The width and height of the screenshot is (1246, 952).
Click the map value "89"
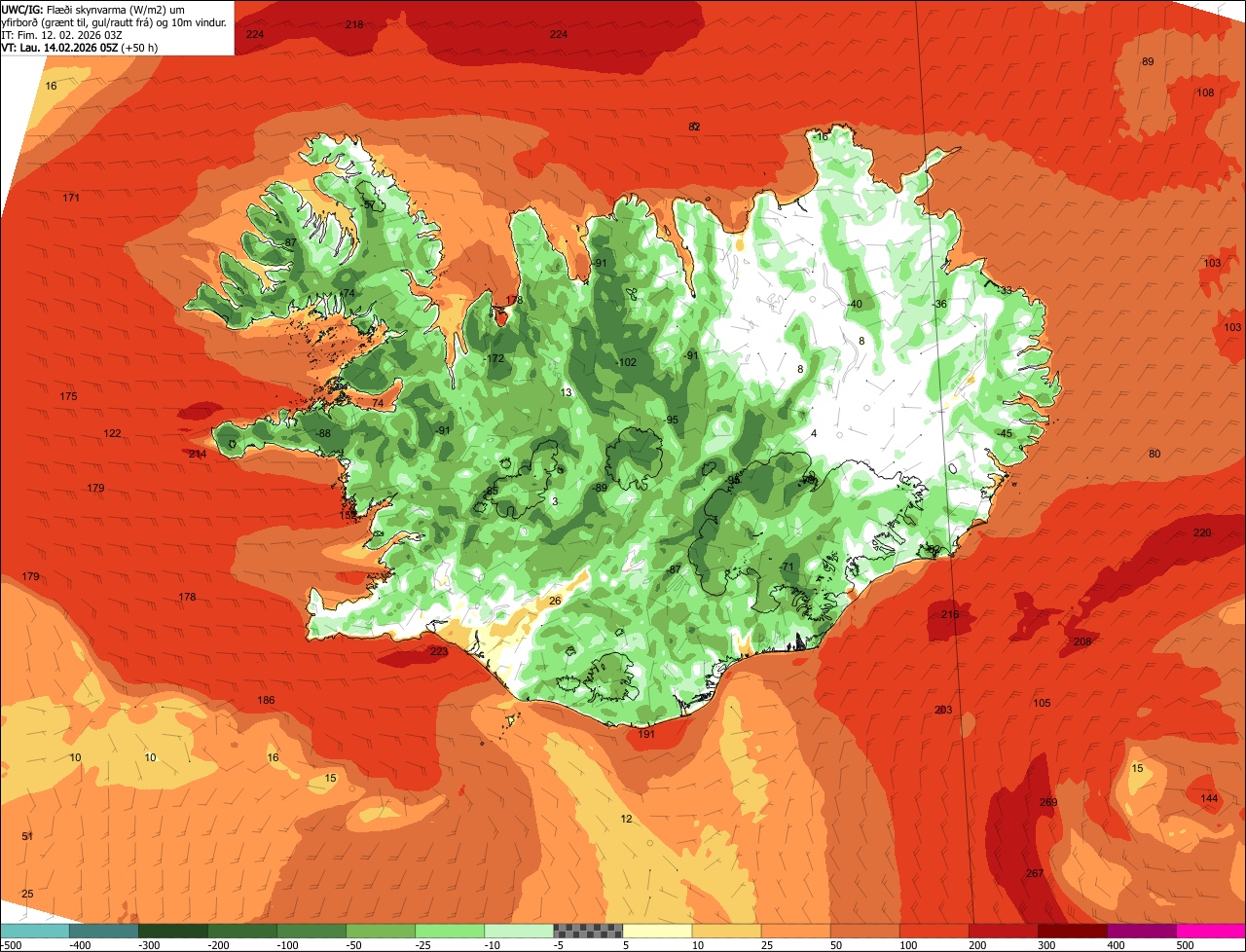click(1148, 61)
